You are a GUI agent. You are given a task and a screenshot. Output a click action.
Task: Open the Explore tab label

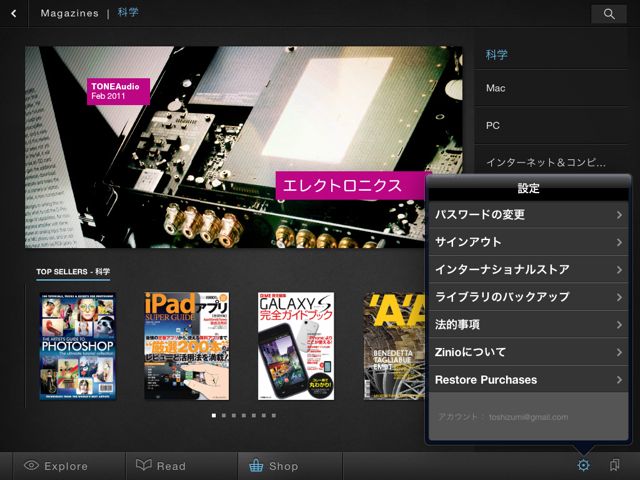(x=66, y=466)
